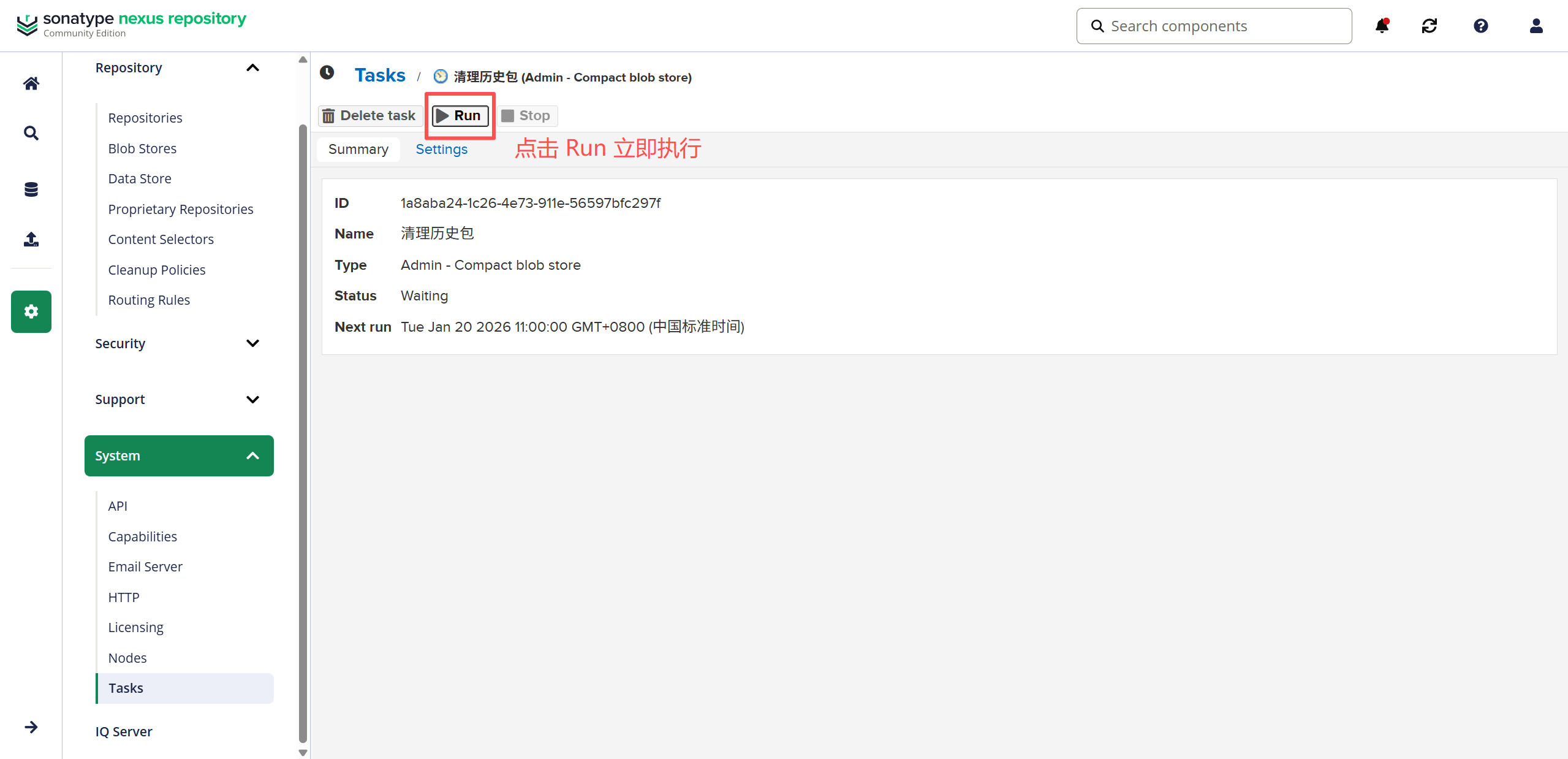Click the home icon in left rail
Viewport: 1568px width, 759px height.
(31, 83)
